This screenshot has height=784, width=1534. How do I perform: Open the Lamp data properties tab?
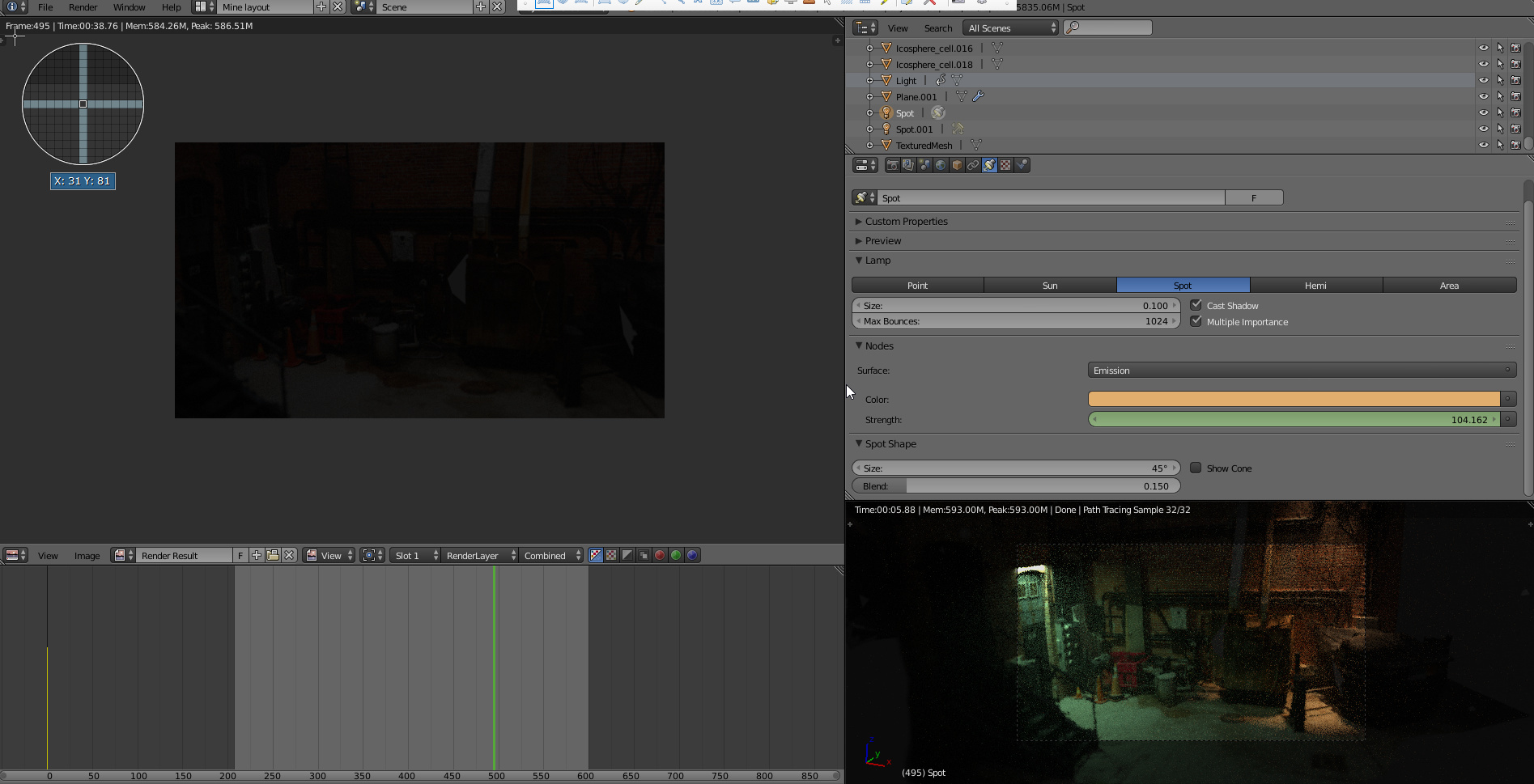click(989, 165)
